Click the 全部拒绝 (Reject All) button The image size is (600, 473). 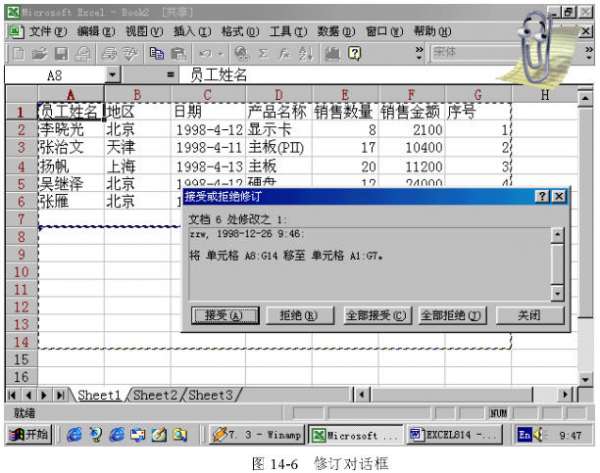(451, 315)
